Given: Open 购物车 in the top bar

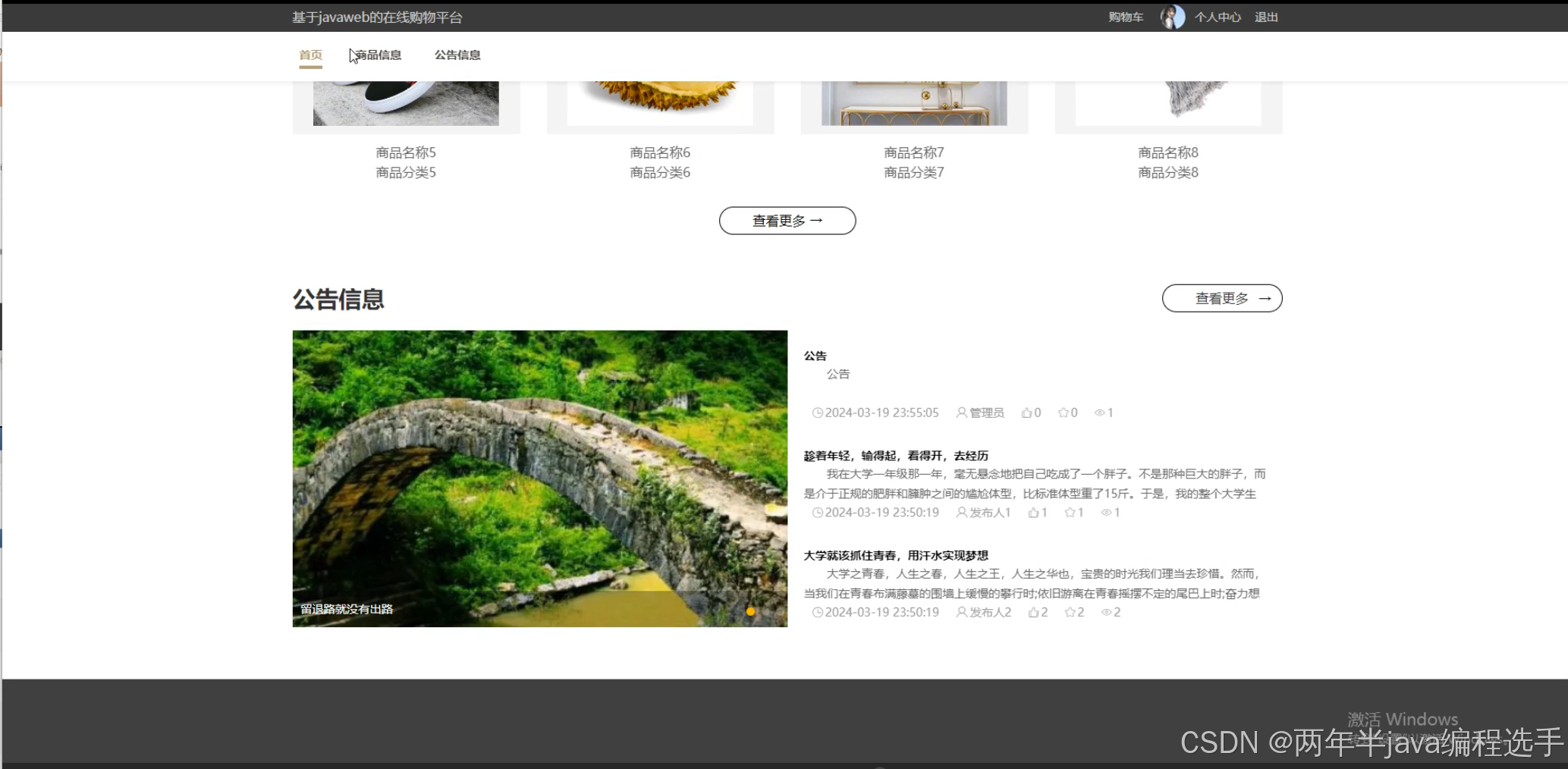Looking at the screenshot, I should pos(1125,17).
